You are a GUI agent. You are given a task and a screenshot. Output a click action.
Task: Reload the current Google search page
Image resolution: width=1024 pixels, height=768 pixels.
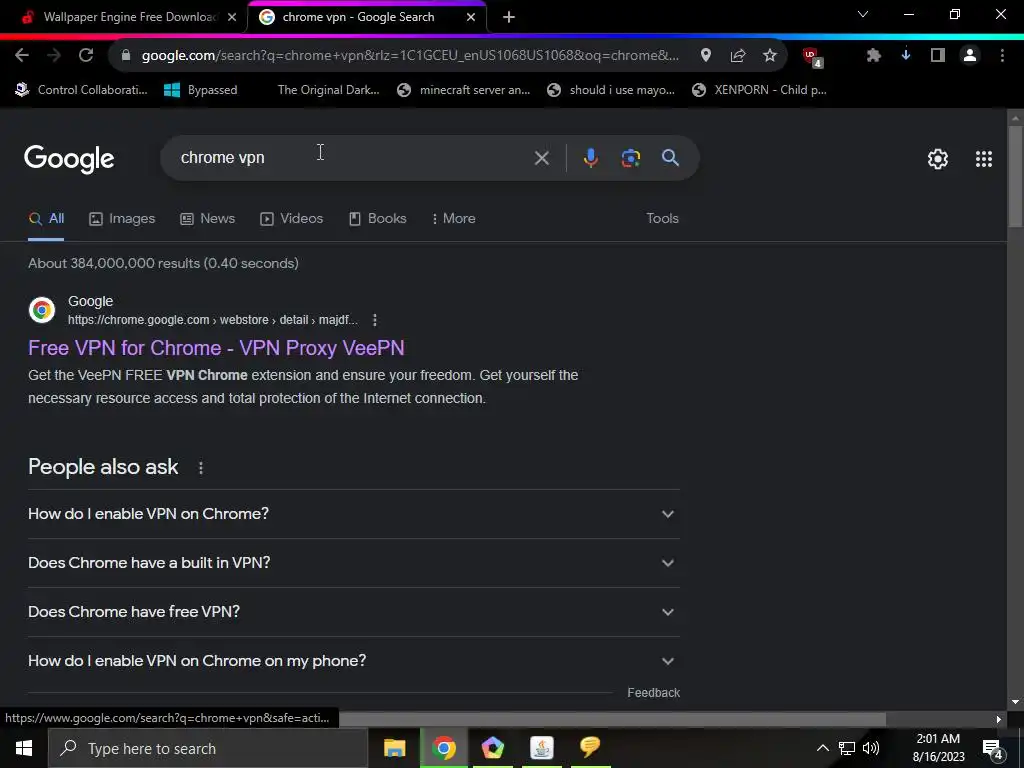86,56
